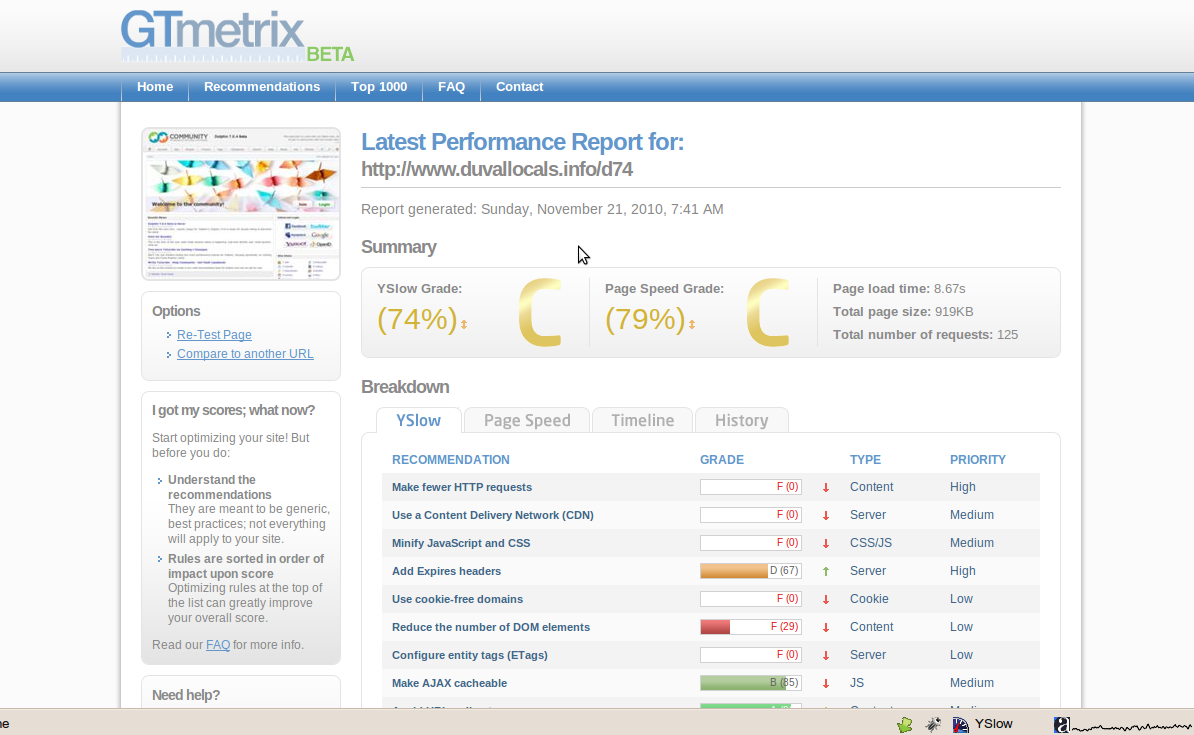Screen dimensions: 1194x735
Task: Click the arrow icon beside YSlow 74% score
Action: (x=464, y=324)
